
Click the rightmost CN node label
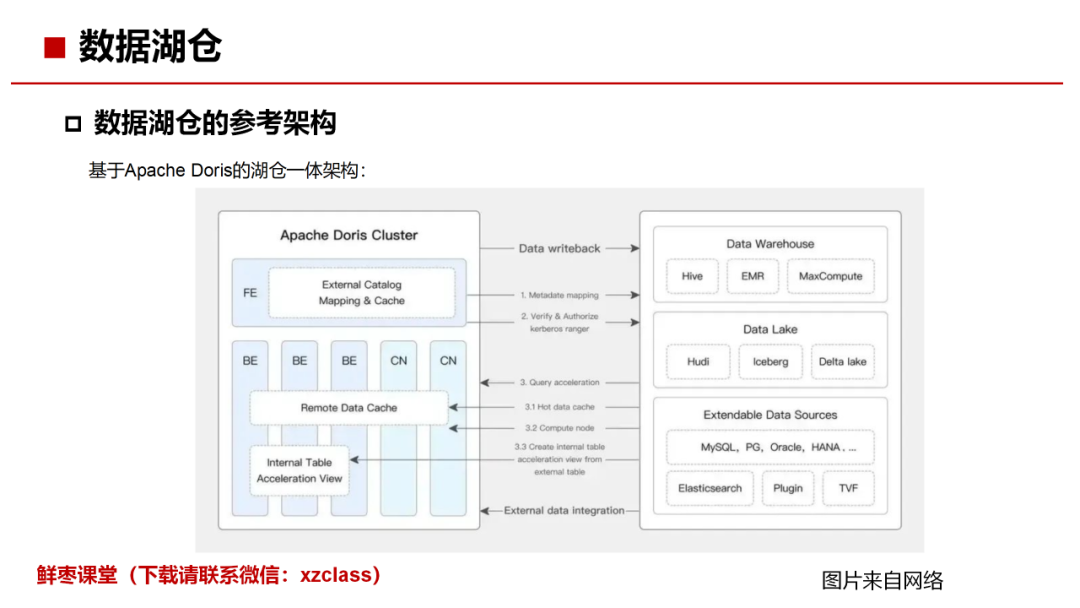tap(448, 360)
